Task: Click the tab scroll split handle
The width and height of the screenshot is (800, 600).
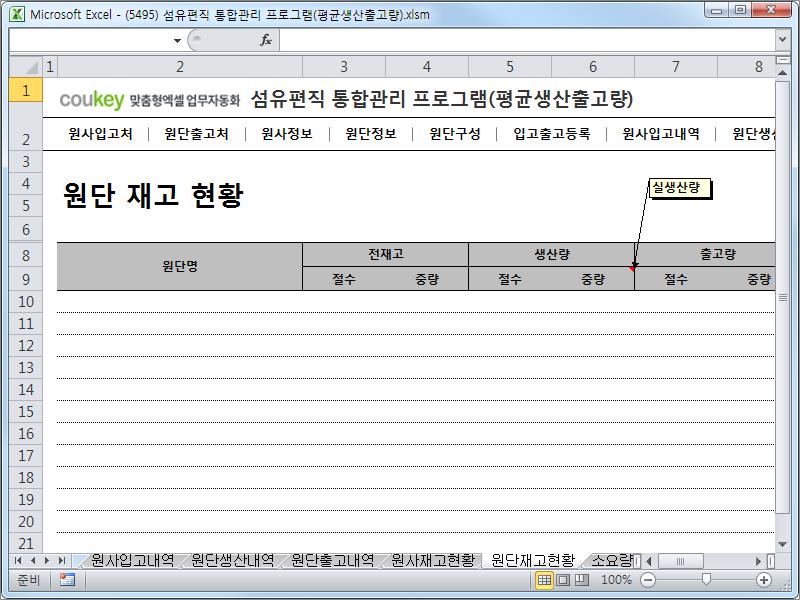Action: (637, 561)
